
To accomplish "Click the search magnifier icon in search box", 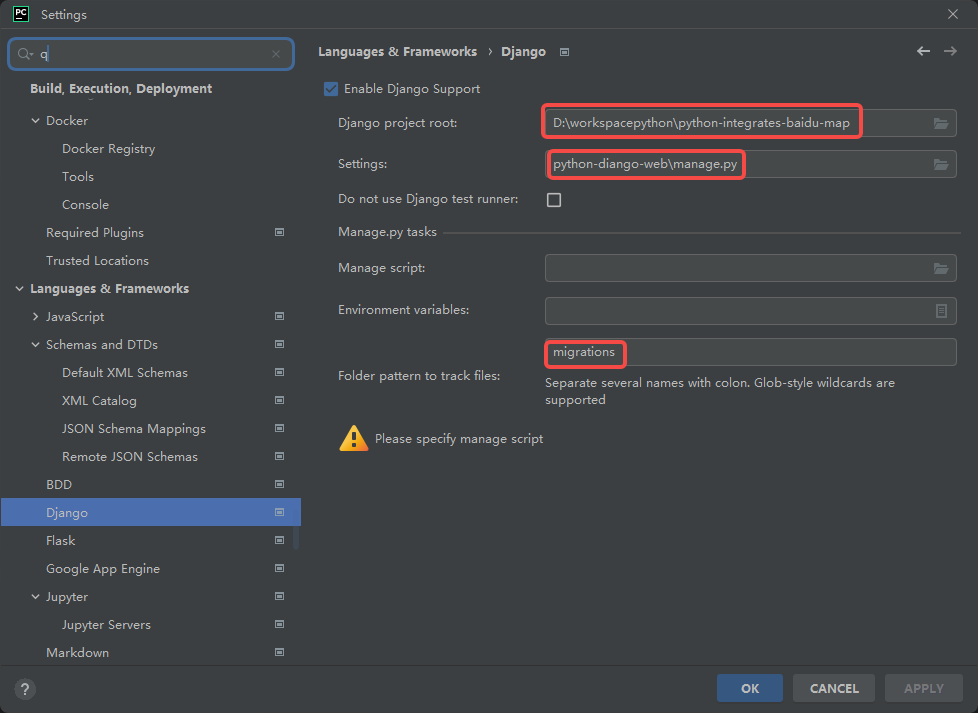I will [x=23, y=54].
